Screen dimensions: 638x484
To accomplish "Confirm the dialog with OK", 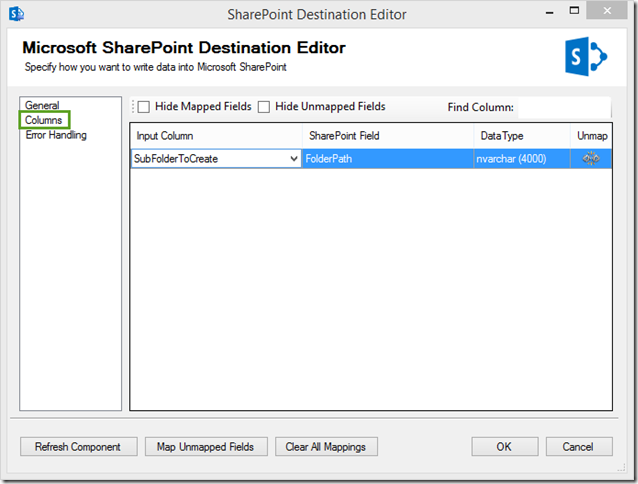I will tap(505, 447).
